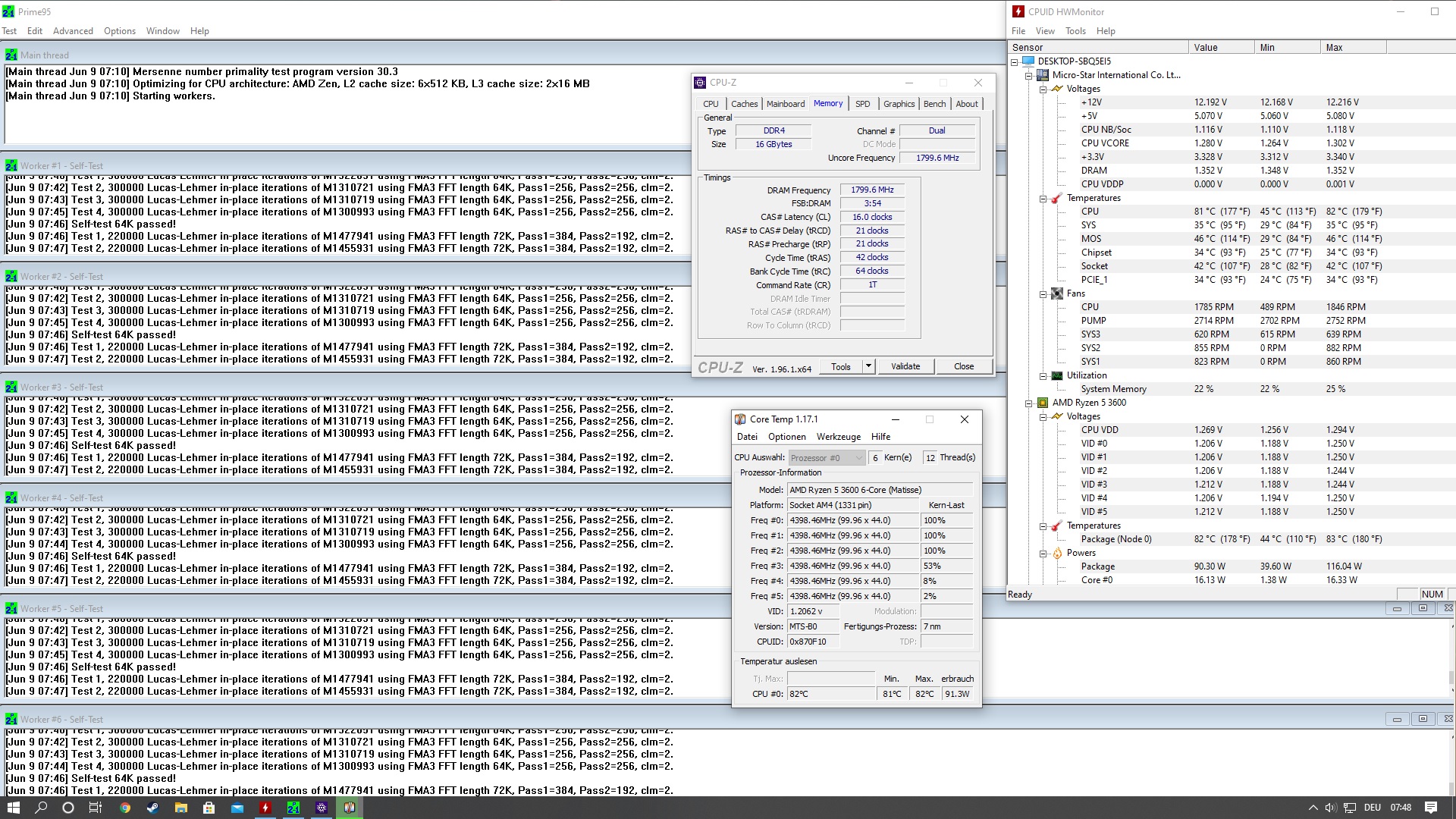Collapse the Voltages node under Micro-Star
Viewport: 1456px width, 819px height.
1043,89
